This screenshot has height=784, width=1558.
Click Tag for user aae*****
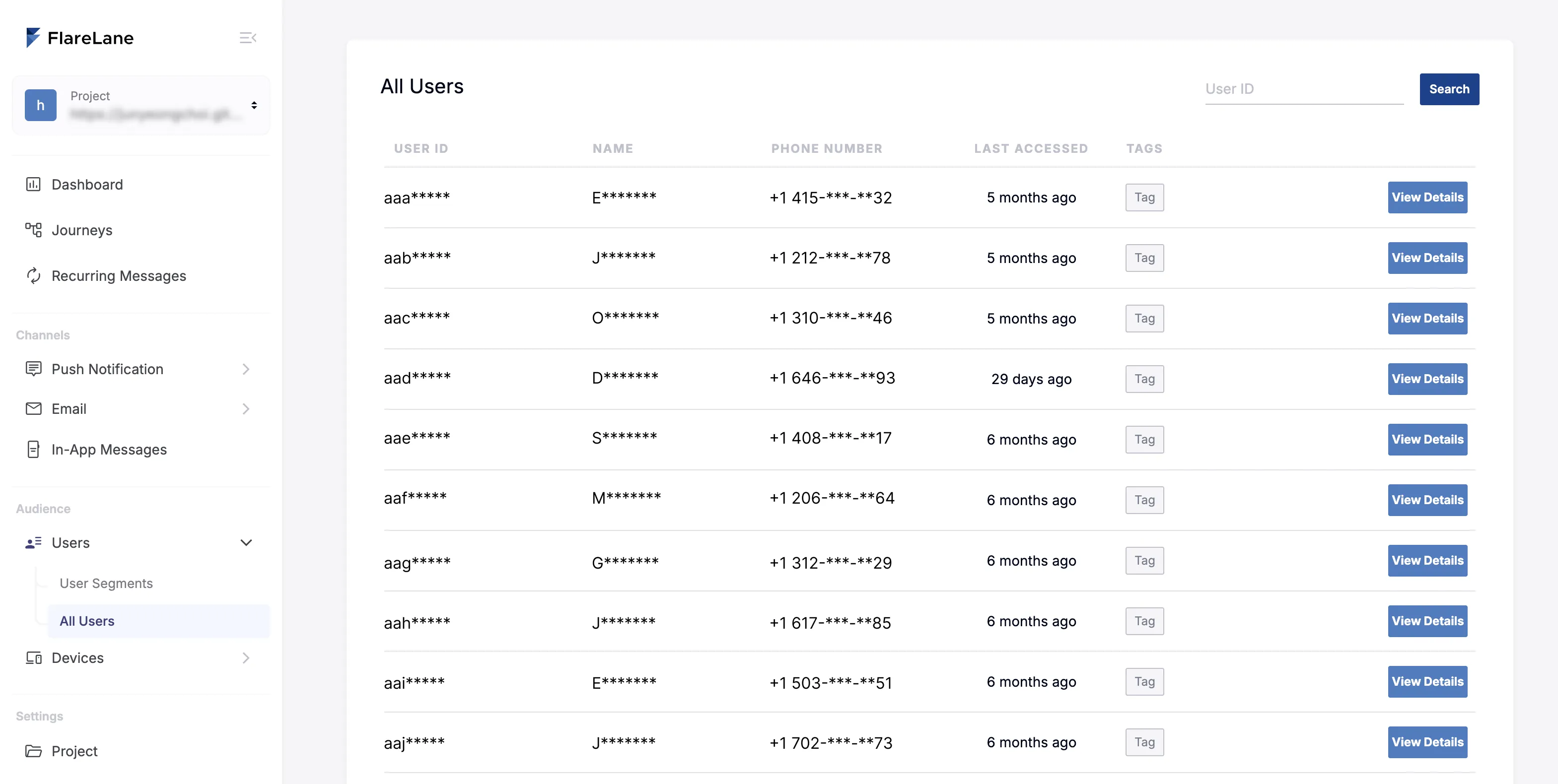(1144, 439)
